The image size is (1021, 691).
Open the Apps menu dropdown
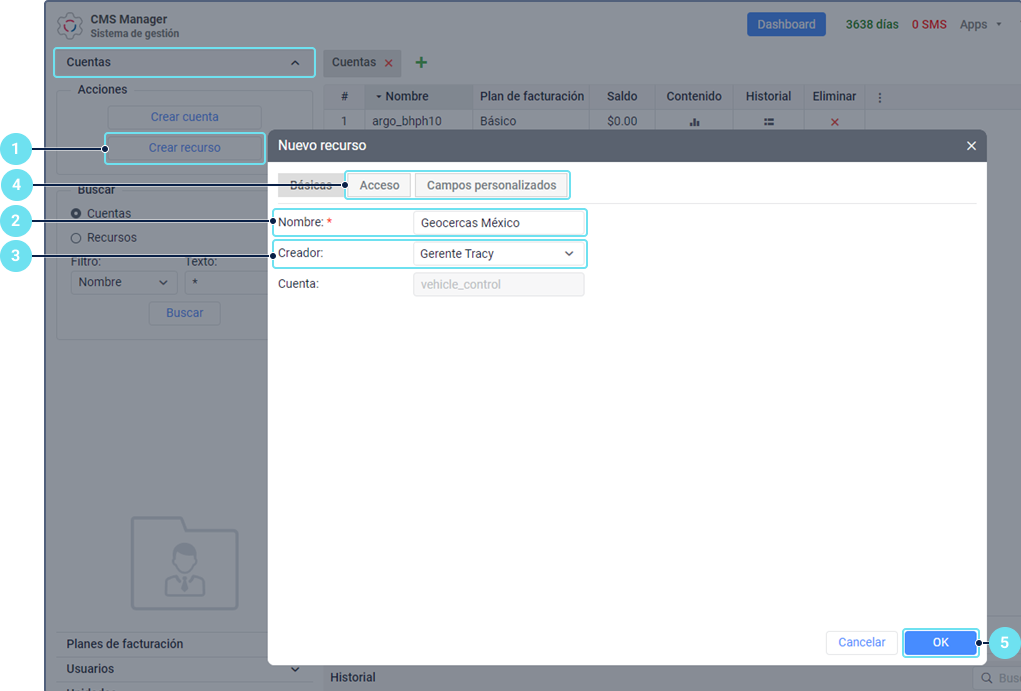980,25
